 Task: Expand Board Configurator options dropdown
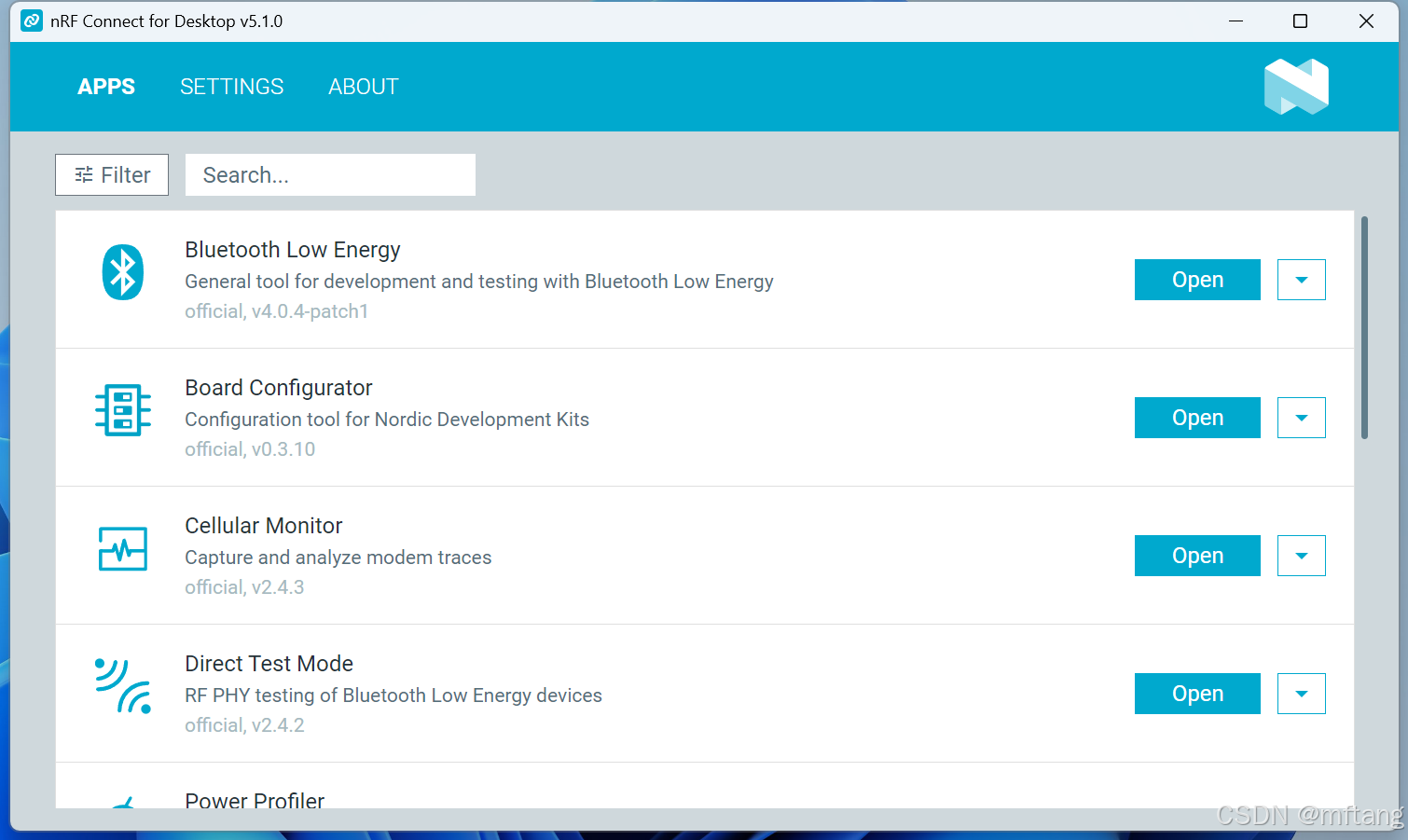pos(1302,418)
